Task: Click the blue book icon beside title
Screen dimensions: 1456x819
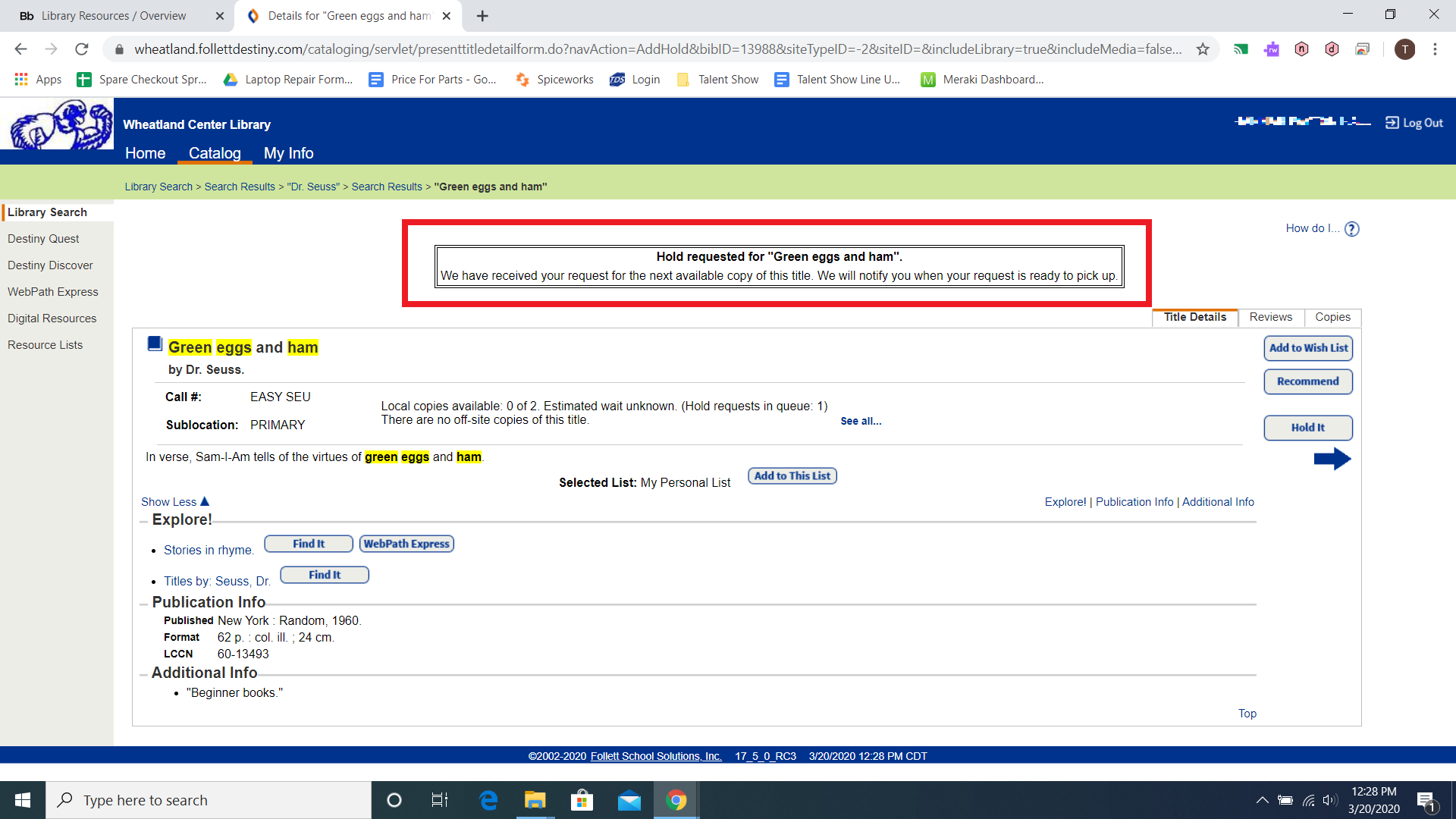Action: (155, 344)
